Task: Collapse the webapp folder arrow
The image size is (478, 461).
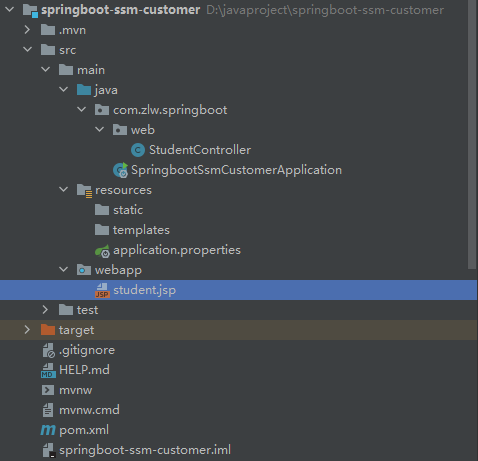Action: point(63,270)
